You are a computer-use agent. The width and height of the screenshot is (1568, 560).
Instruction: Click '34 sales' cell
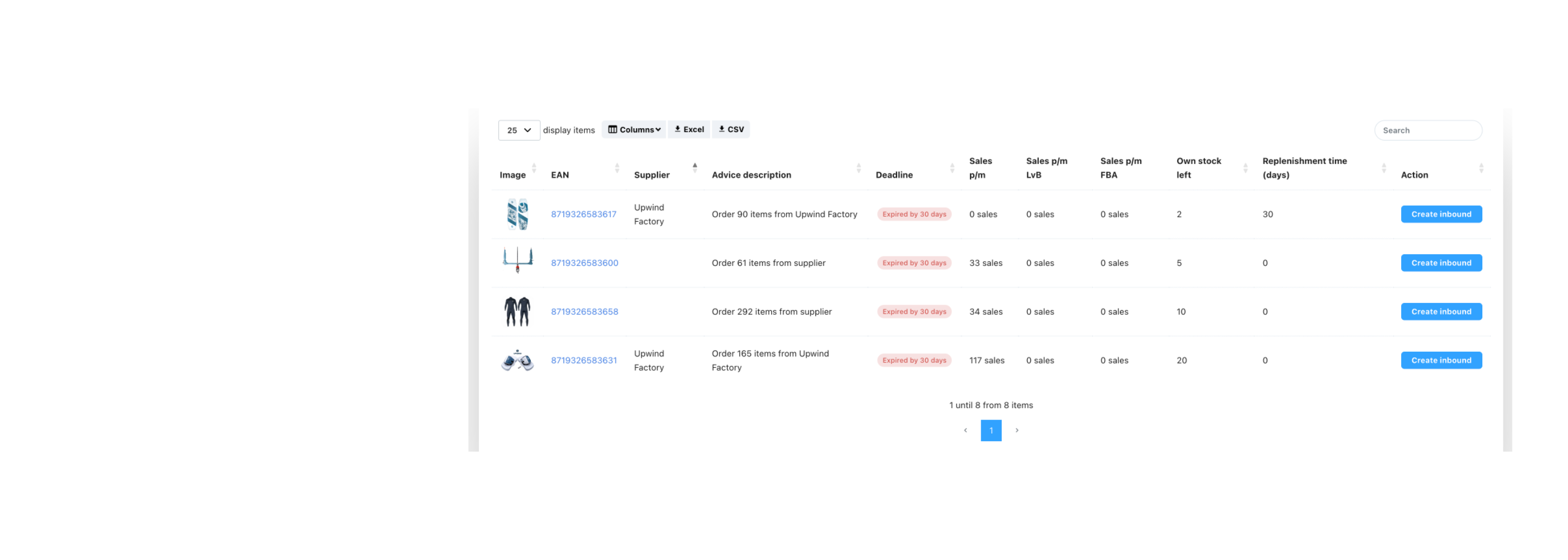[986, 312]
